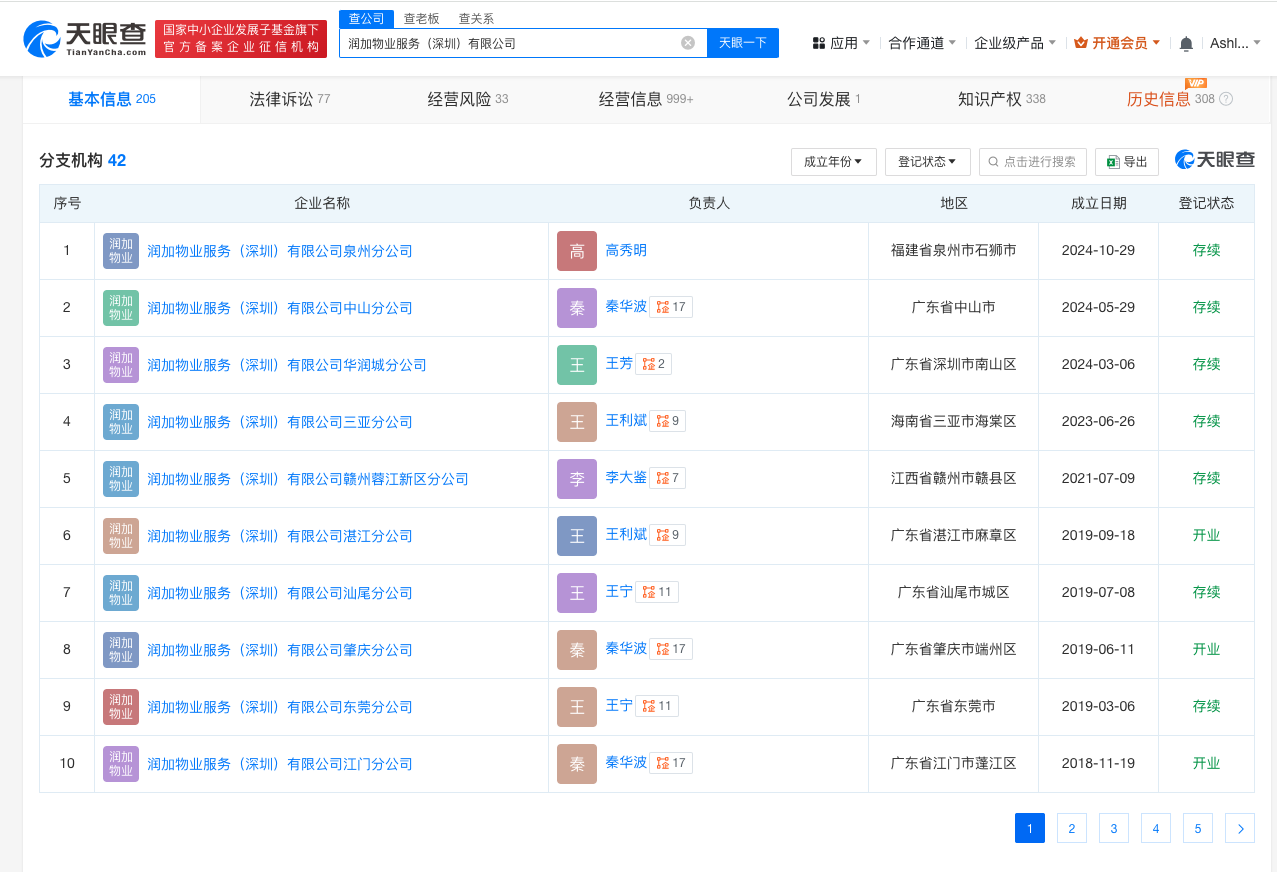Go to page 2
This screenshot has height=872, width=1277.
[x=1071, y=828]
